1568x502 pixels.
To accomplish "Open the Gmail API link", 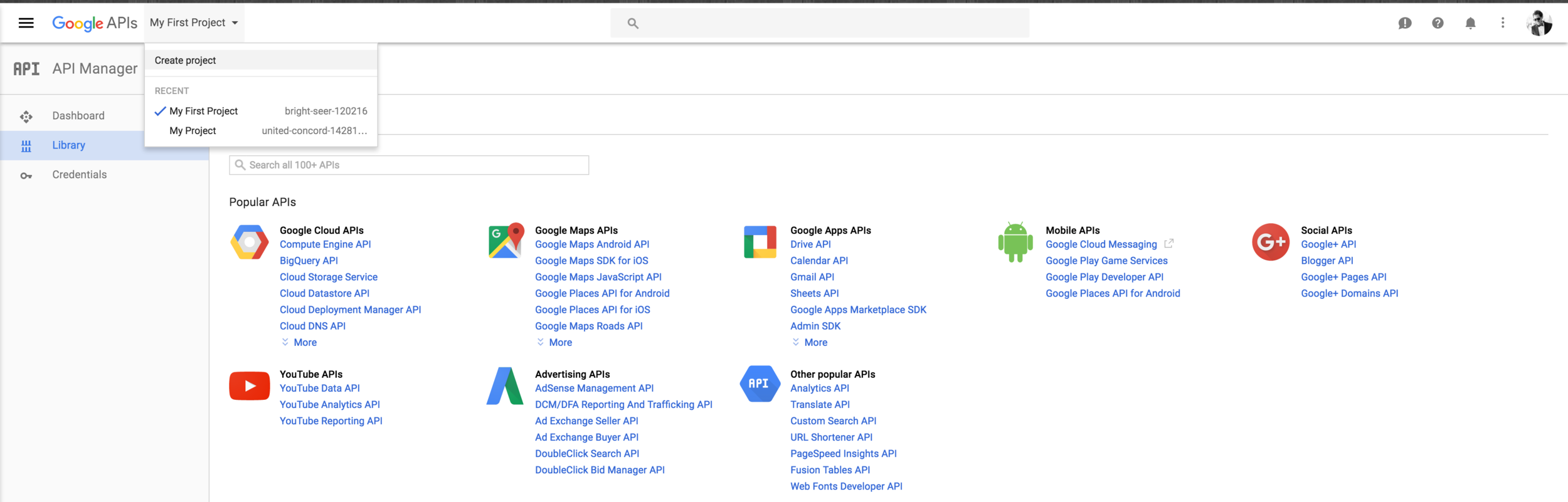I will point(812,277).
